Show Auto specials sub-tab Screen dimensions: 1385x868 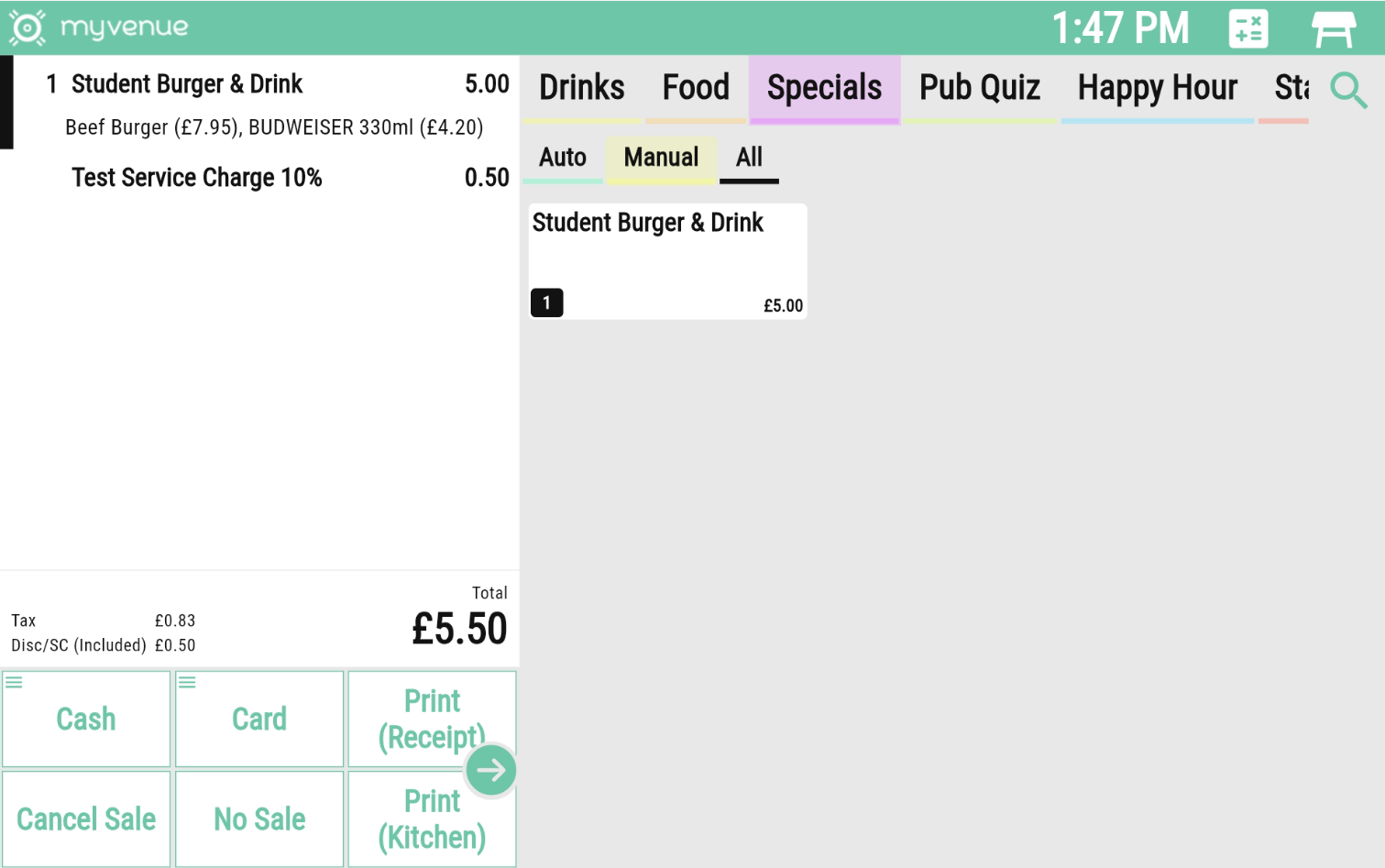[562, 158]
